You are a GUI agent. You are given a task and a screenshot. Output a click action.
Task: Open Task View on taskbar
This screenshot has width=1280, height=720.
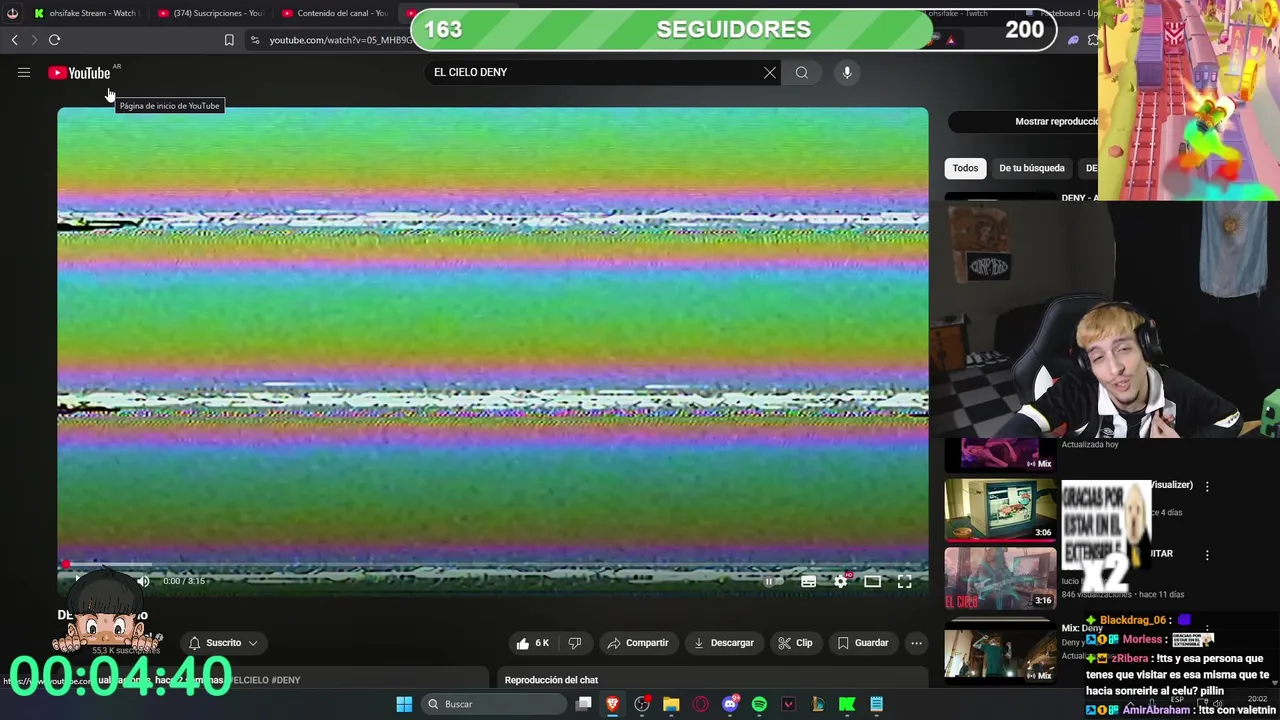tap(584, 704)
